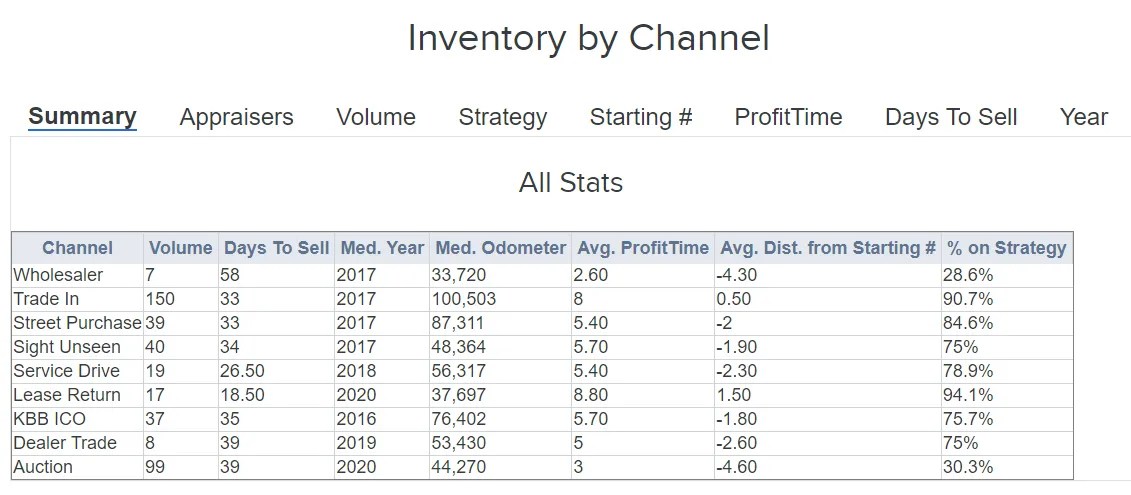
Task: Click Avg. ProfitTime column header
Action: [642, 248]
